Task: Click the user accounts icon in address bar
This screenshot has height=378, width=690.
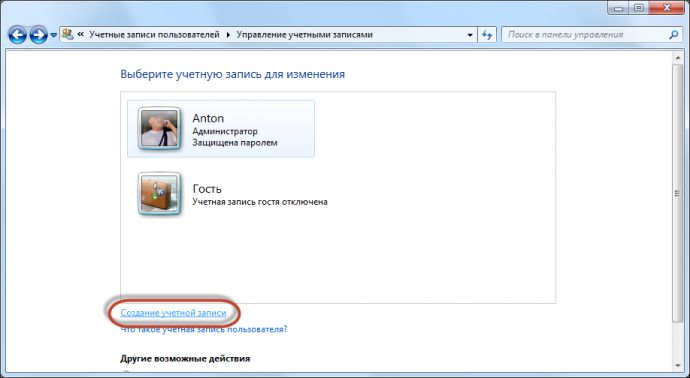Action: tap(68, 34)
